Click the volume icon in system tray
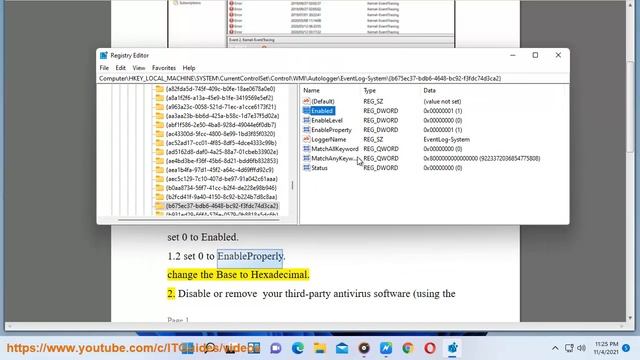 click(x=581, y=348)
